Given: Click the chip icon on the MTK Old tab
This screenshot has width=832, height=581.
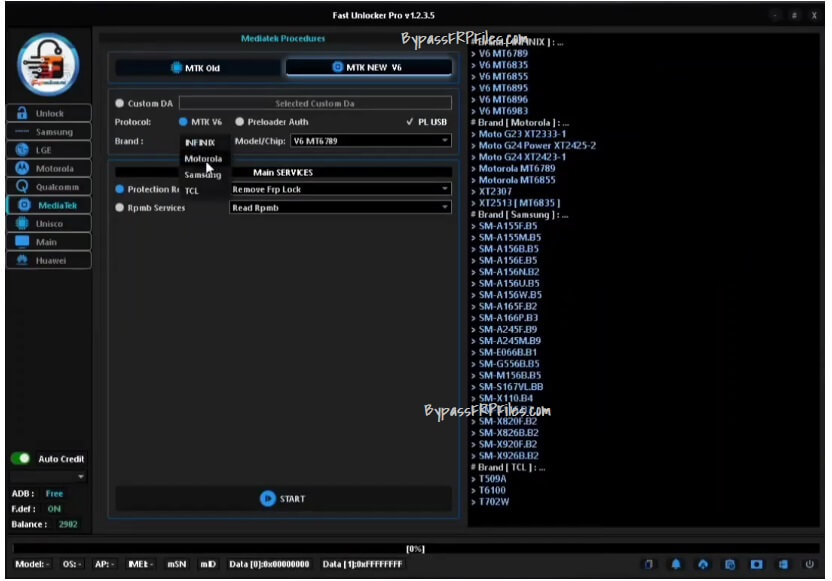Looking at the screenshot, I should (177, 68).
